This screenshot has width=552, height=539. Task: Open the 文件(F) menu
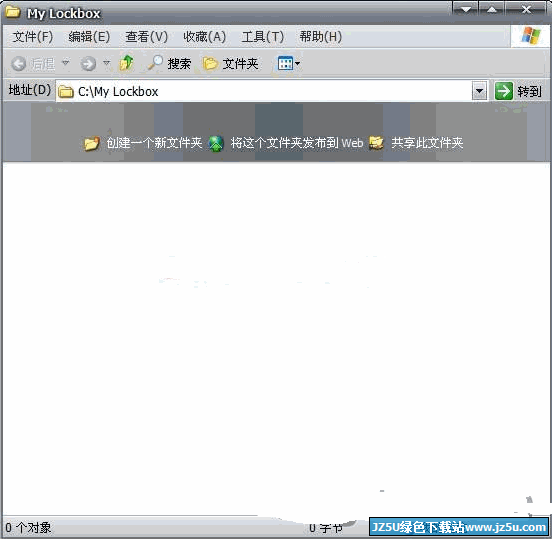point(33,37)
